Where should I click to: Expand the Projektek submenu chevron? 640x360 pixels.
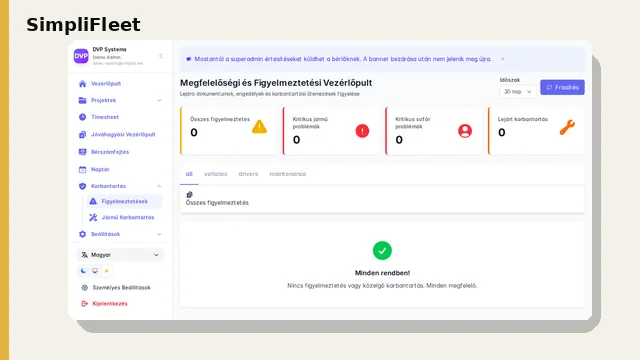click(x=159, y=100)
